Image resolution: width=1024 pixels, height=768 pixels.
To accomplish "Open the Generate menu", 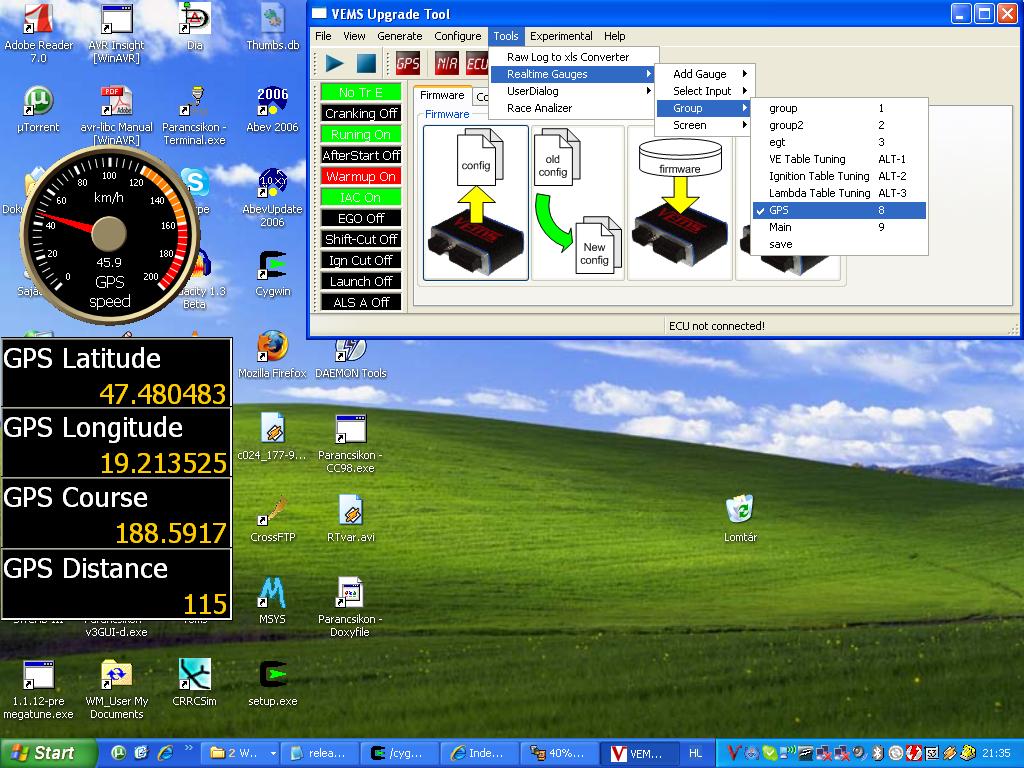I will pos(400,37).
